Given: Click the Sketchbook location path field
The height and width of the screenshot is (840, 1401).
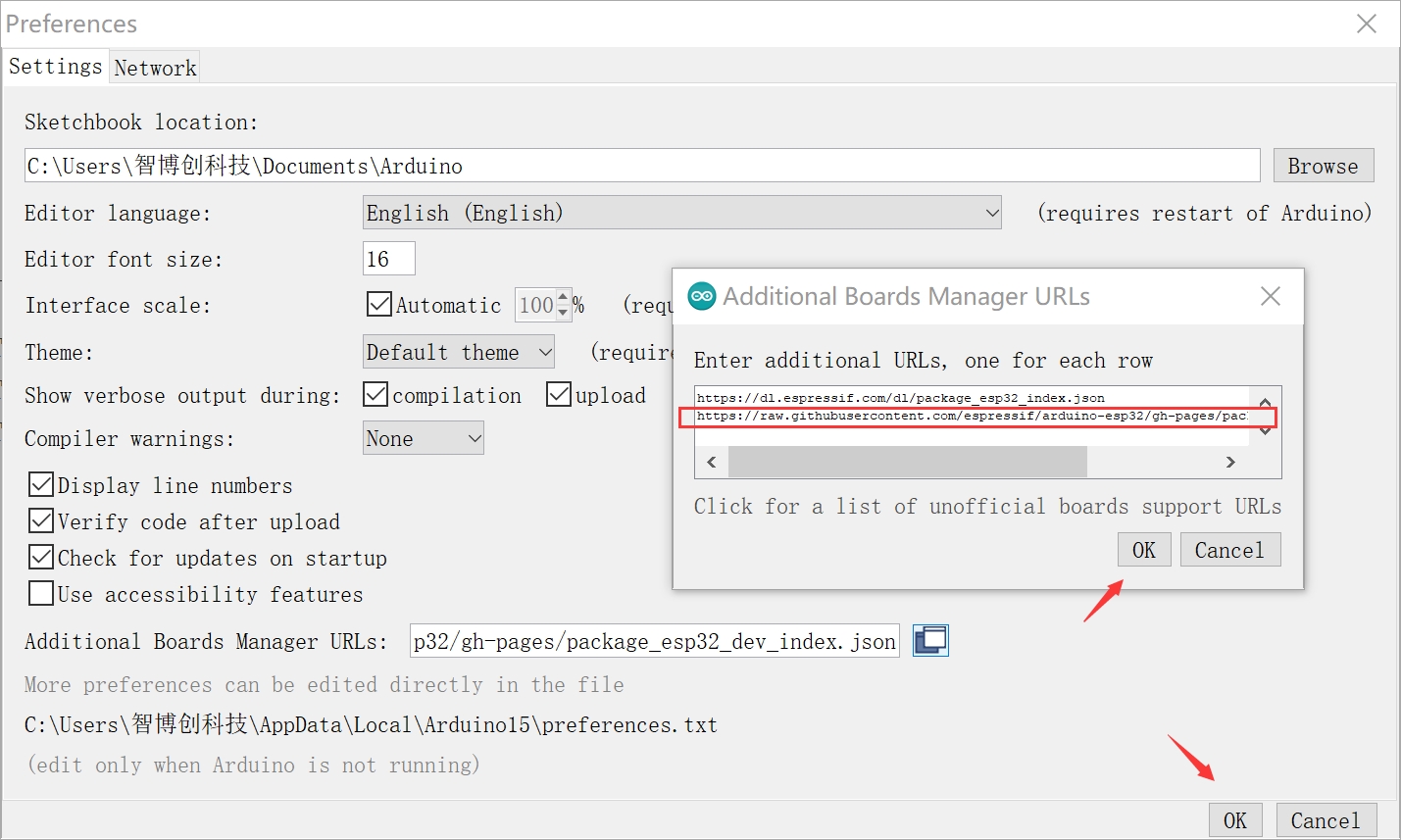Looking at the screenshot, I should click(642, 166).
